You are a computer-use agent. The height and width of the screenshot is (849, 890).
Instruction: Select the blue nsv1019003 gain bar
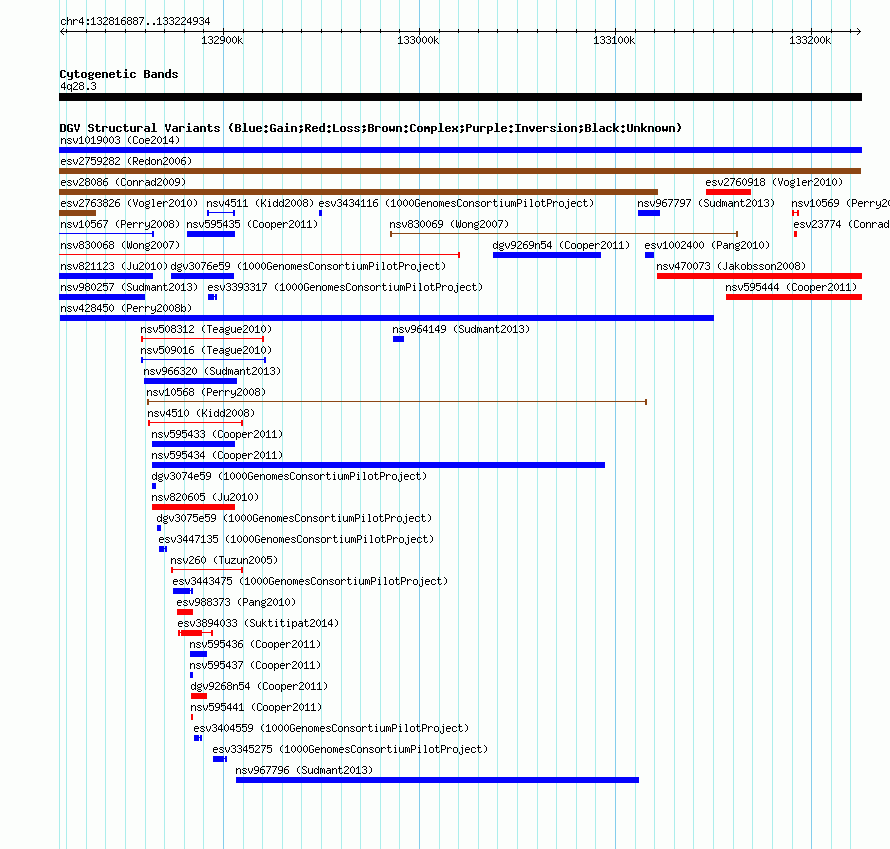pos(460,150)
